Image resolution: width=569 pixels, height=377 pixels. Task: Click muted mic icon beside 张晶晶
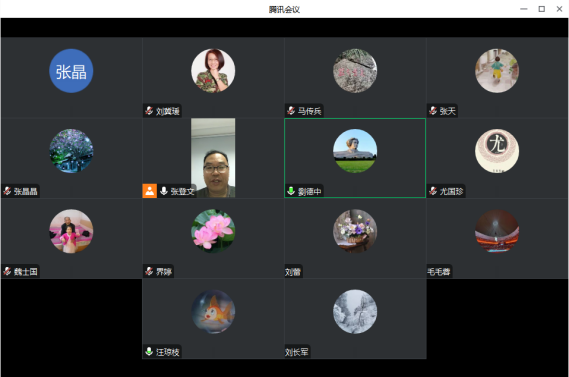click(7, 191)
